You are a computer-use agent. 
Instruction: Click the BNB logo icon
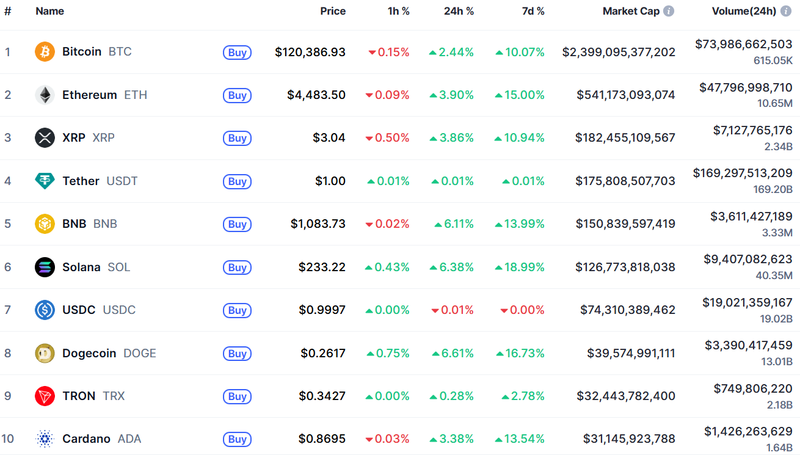pos(45,224)
